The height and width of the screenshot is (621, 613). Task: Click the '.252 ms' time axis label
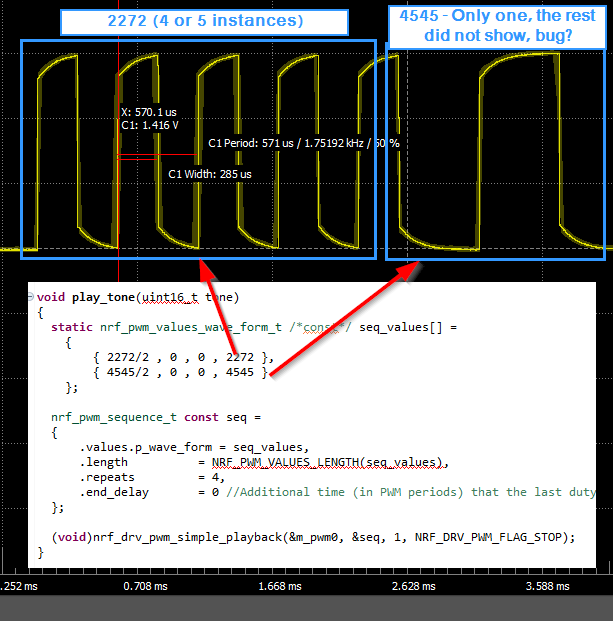[19, 586]
